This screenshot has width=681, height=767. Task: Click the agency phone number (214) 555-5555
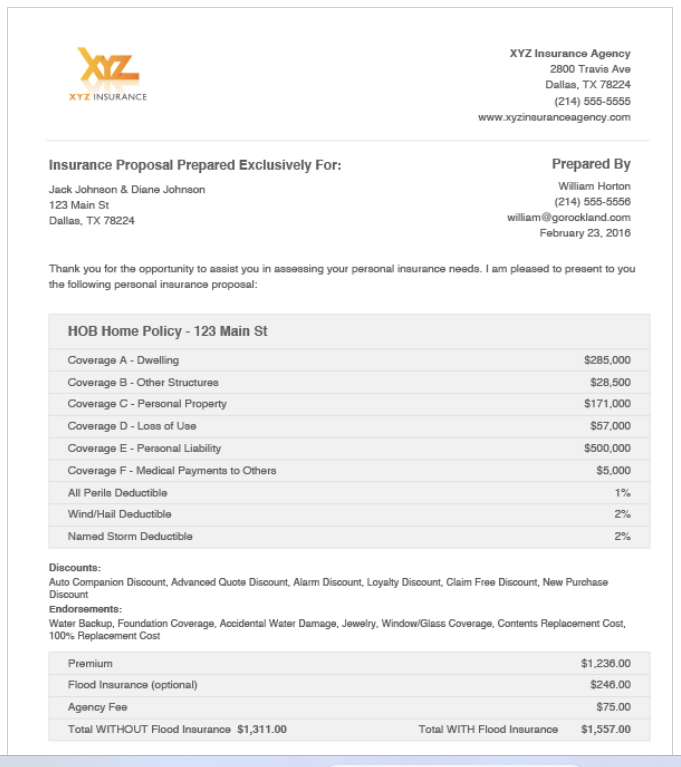pyautogui.click(x=592, y=101)
